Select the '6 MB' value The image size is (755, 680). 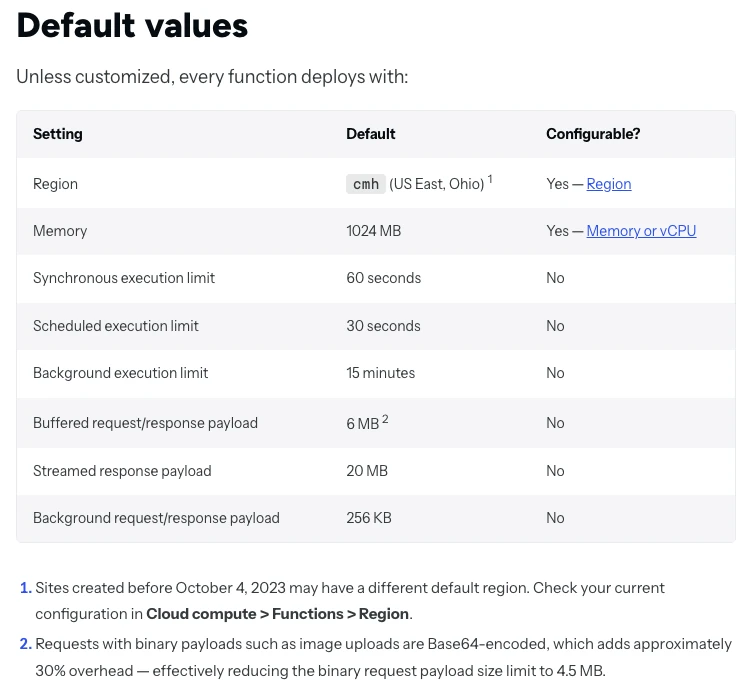(x=363, y=424)
